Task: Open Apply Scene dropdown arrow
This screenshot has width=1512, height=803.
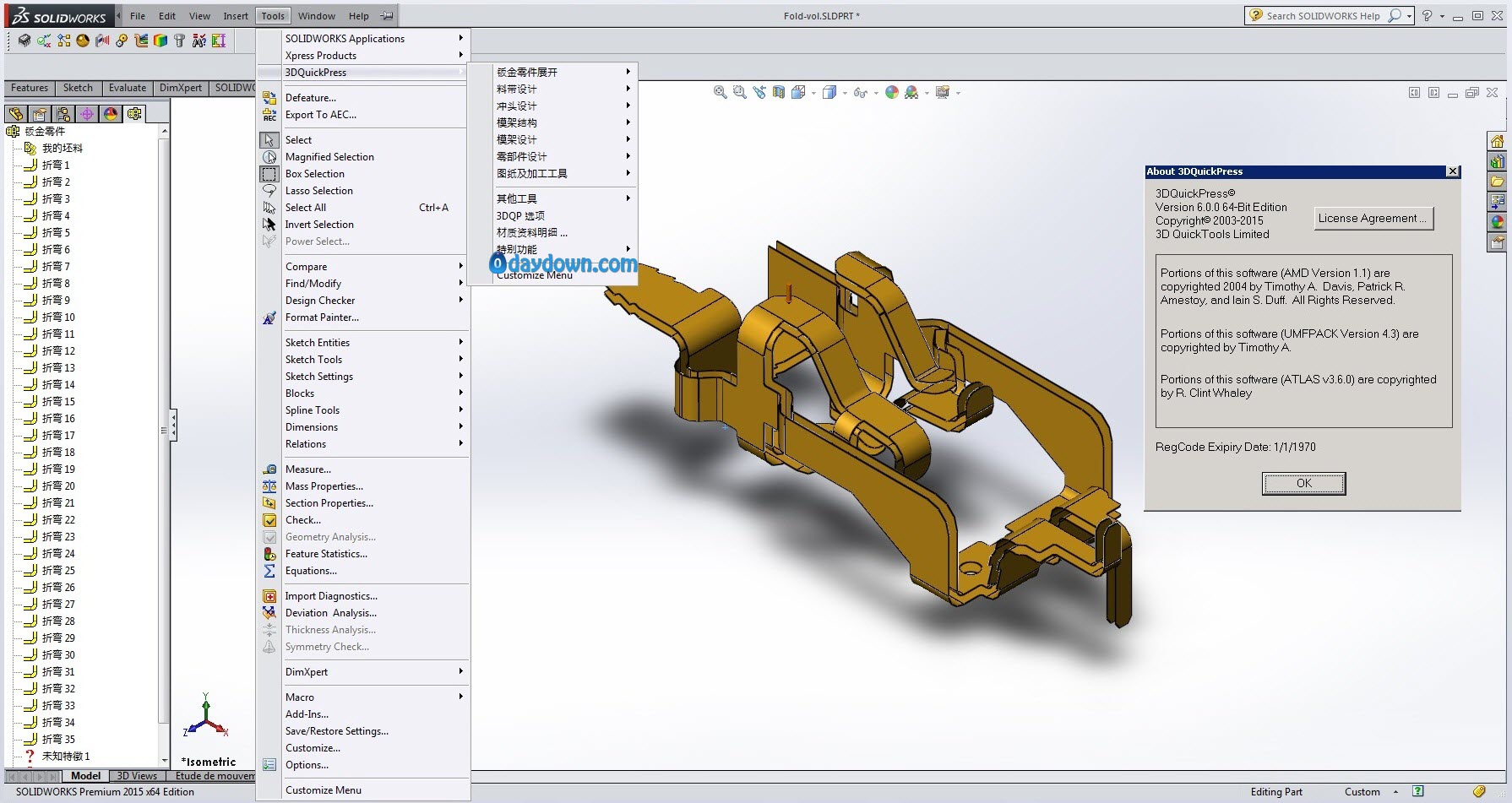Action: tap(927, 93)
